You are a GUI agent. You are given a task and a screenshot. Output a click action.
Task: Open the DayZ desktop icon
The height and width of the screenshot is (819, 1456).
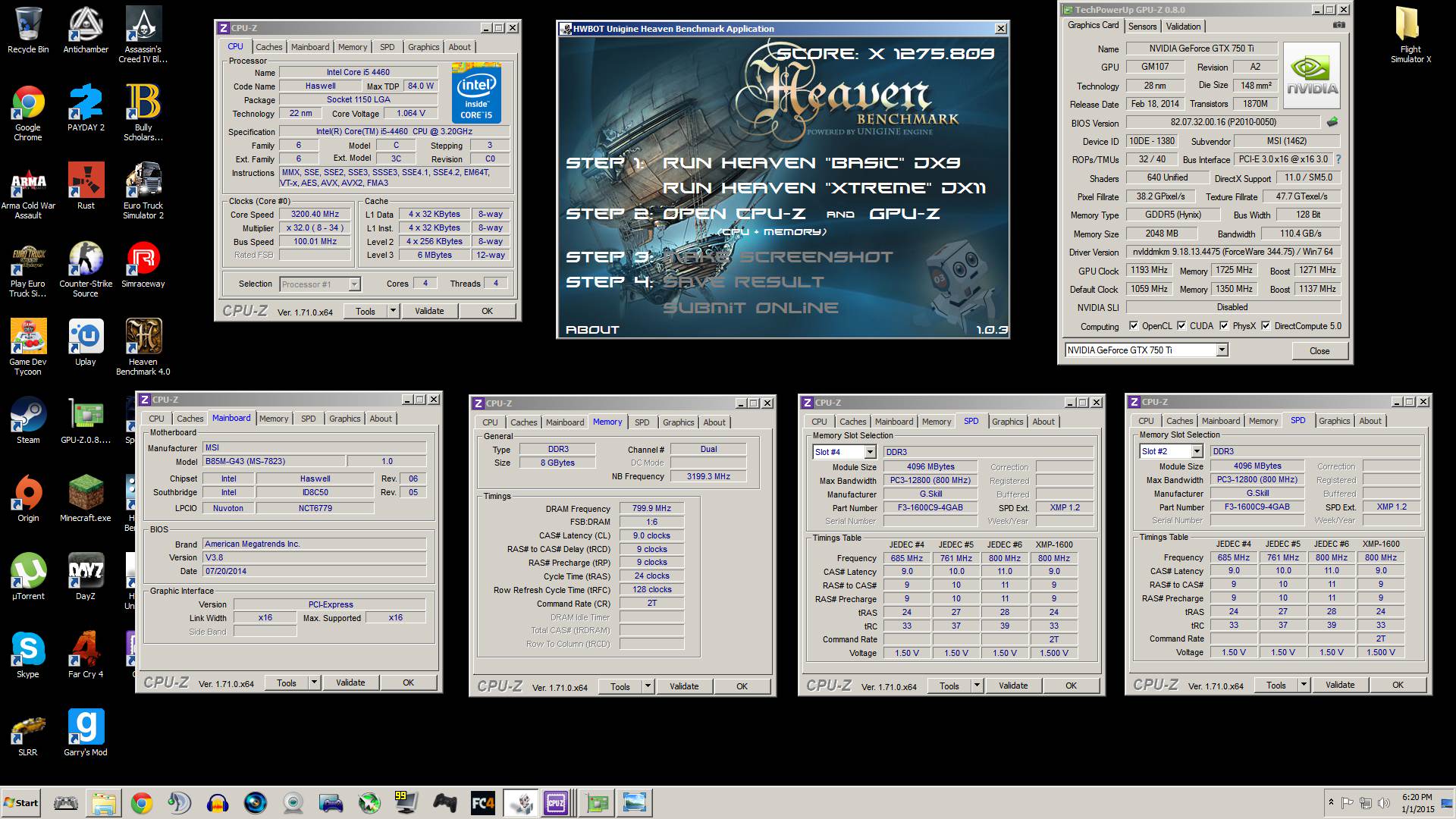(x=86, y=576)
